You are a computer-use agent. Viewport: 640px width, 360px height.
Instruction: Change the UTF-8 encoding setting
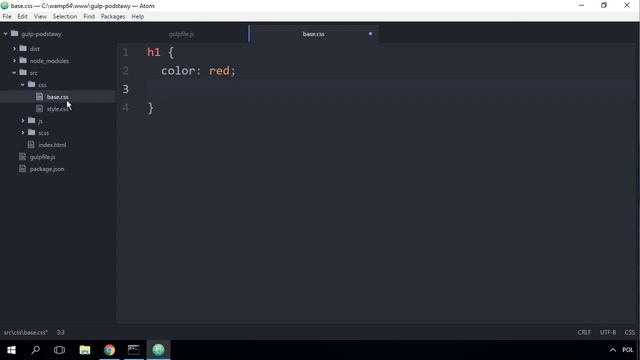pyautogui.click(x=608, y=332)
